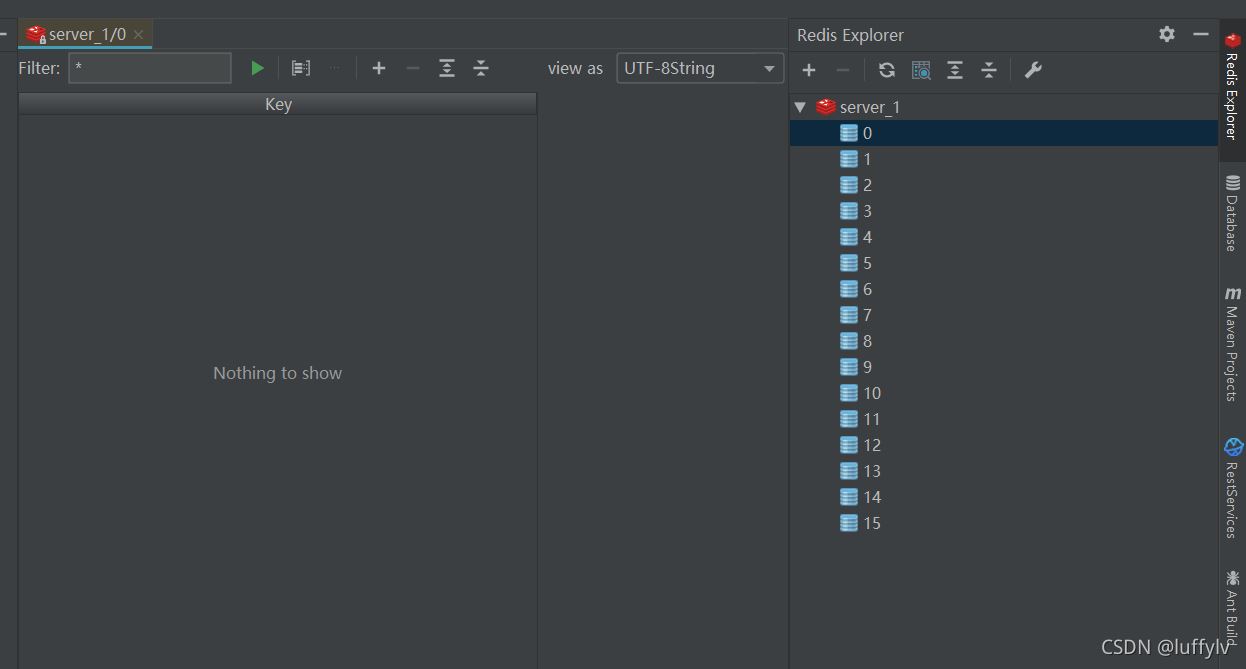Open Redis Explorer wrench settings
The height and width of the screenshot is (669, 1246).
(1033, 70)
